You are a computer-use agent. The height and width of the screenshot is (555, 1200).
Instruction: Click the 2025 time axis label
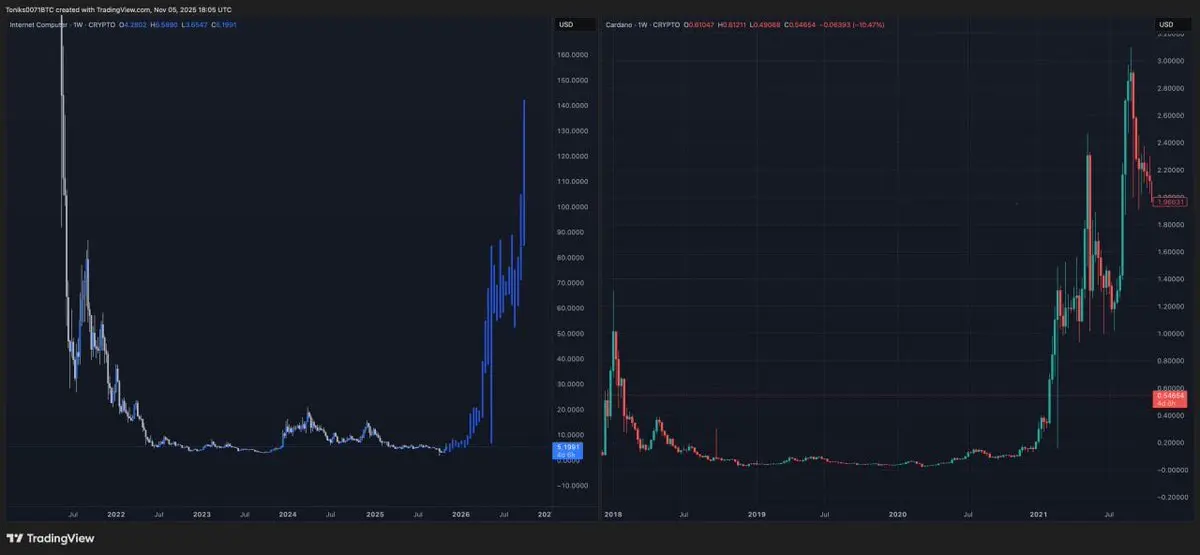click(375, 514)
